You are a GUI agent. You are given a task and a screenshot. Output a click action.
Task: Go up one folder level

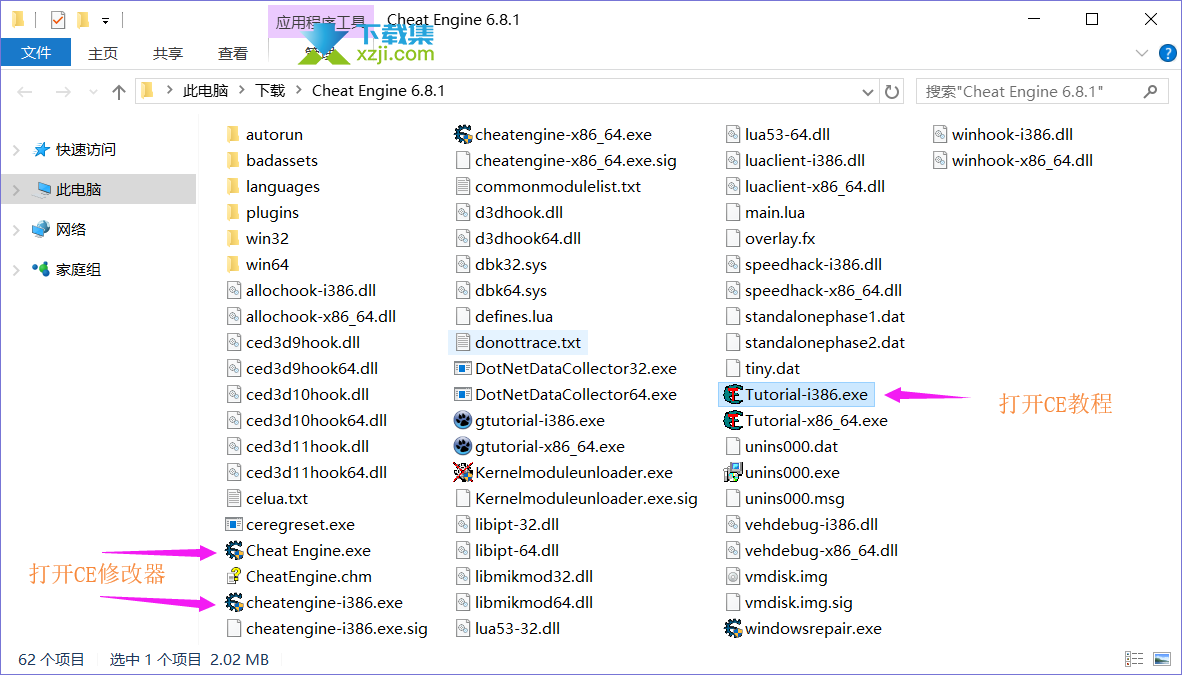pyautogui.click(x=118, y=92)
